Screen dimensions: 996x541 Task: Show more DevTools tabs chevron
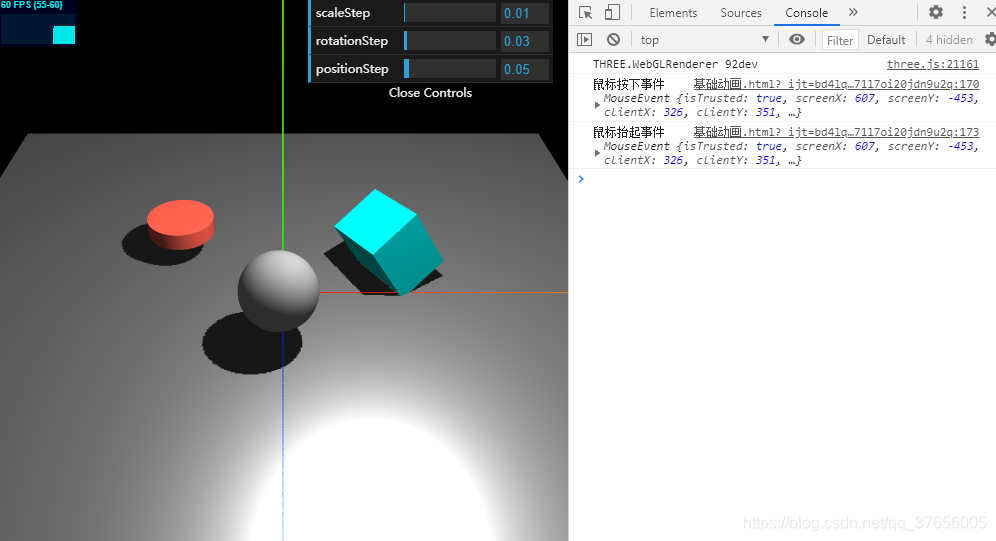click(x=853, y=12)
